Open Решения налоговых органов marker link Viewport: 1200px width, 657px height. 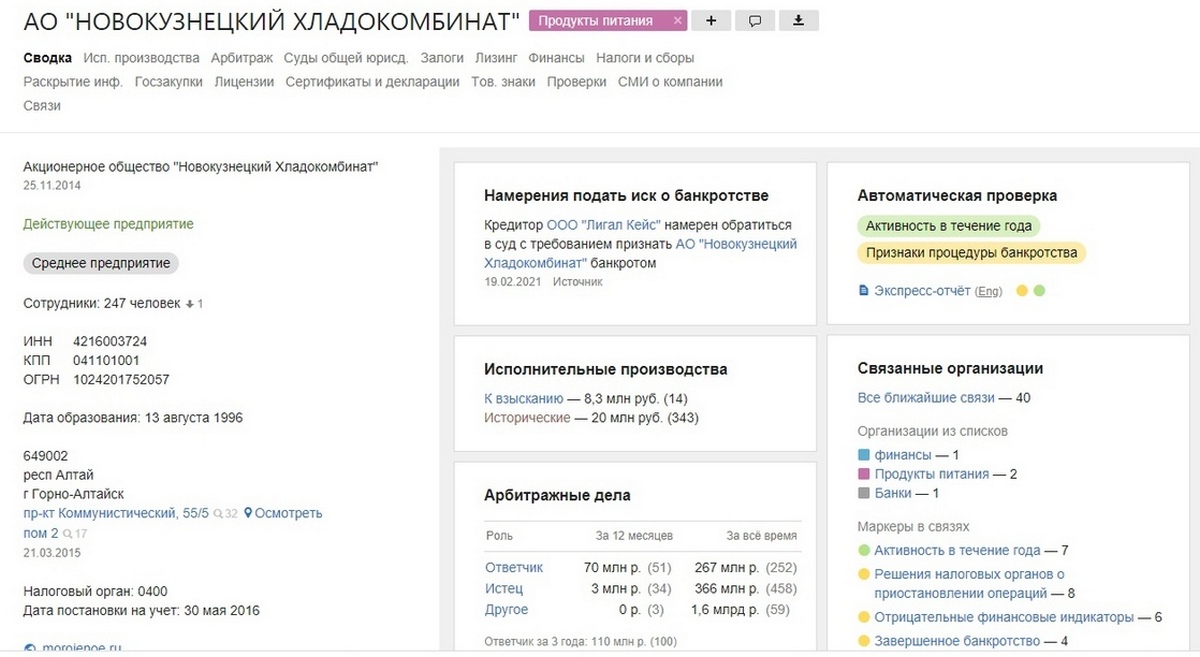tap(970, 583)
